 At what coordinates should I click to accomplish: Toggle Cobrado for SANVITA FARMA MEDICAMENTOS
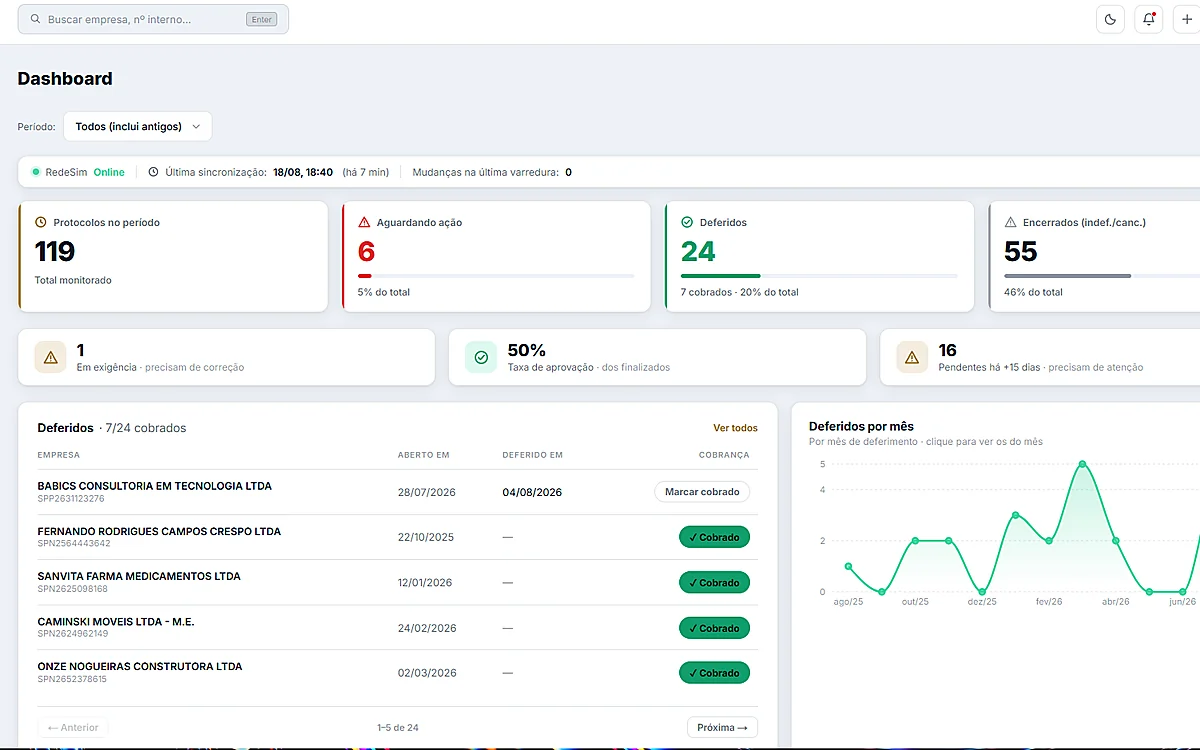pyautogui.click(x=714, y=583)
